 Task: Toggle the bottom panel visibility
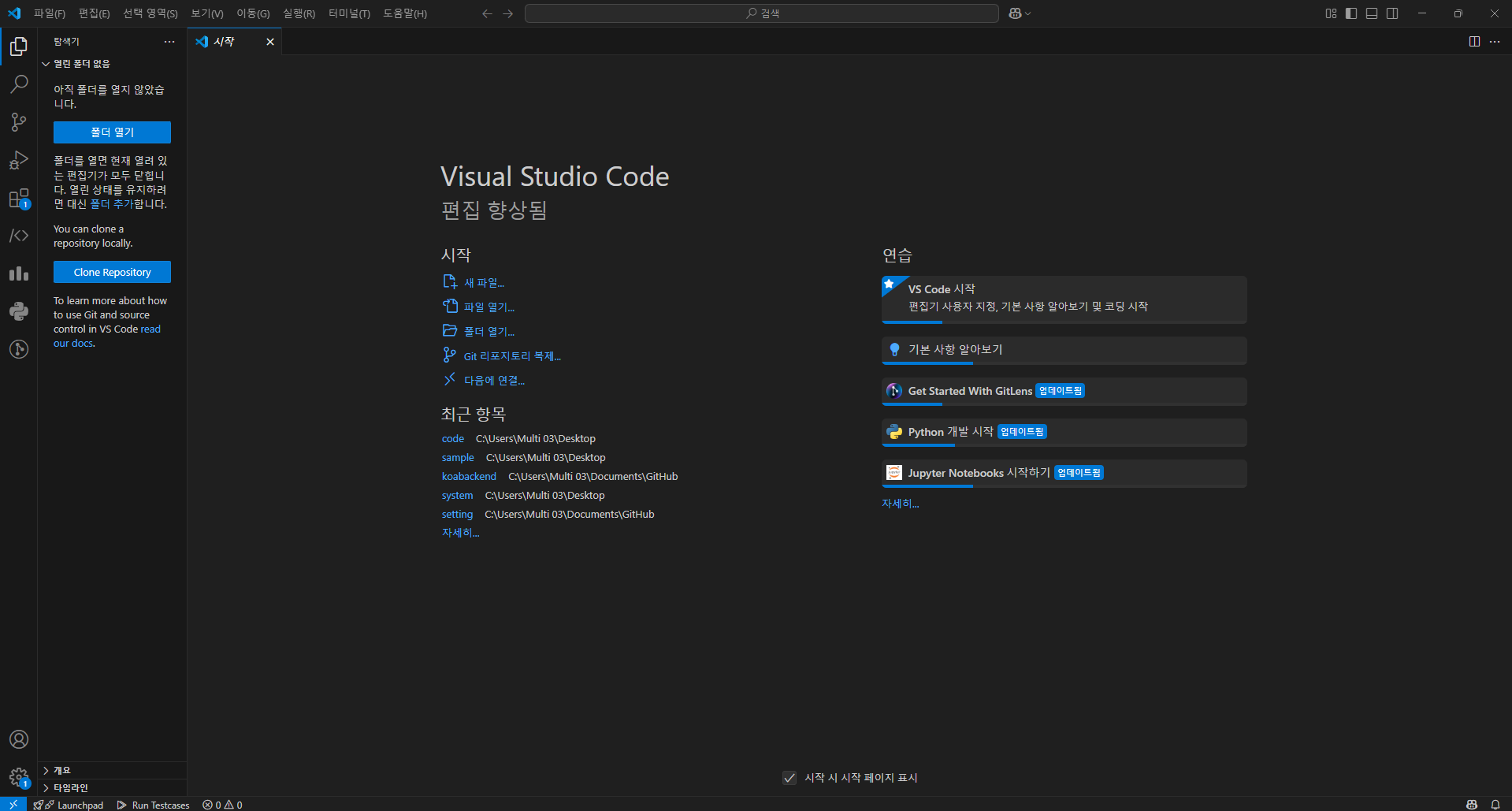(1372, 13)
